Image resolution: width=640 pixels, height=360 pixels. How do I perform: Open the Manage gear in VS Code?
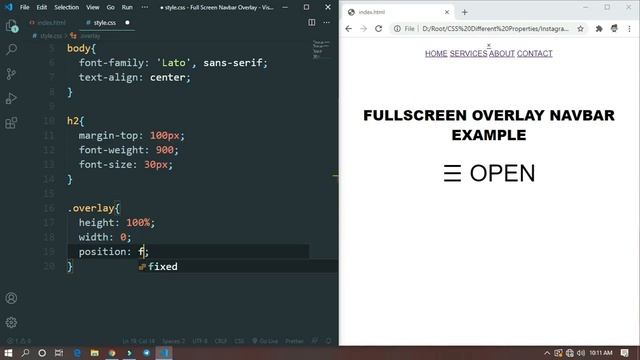pos(11,322)
